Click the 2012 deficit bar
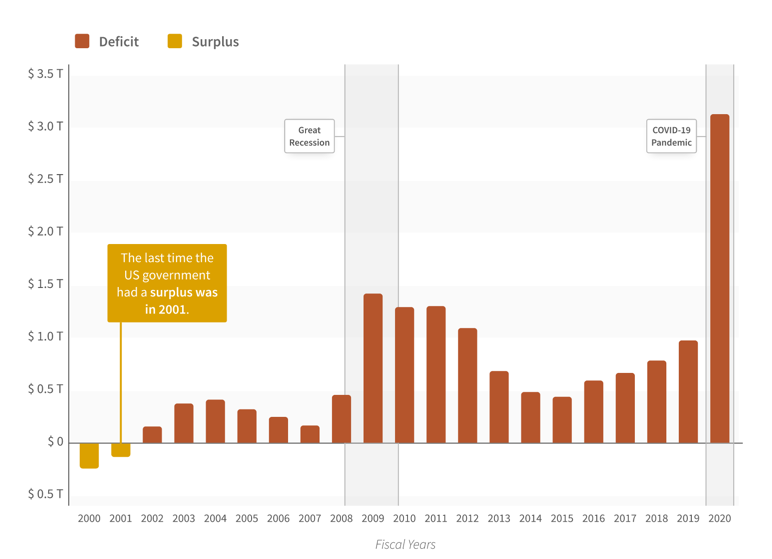The image size is (772, 559). (x=467, y=385)
